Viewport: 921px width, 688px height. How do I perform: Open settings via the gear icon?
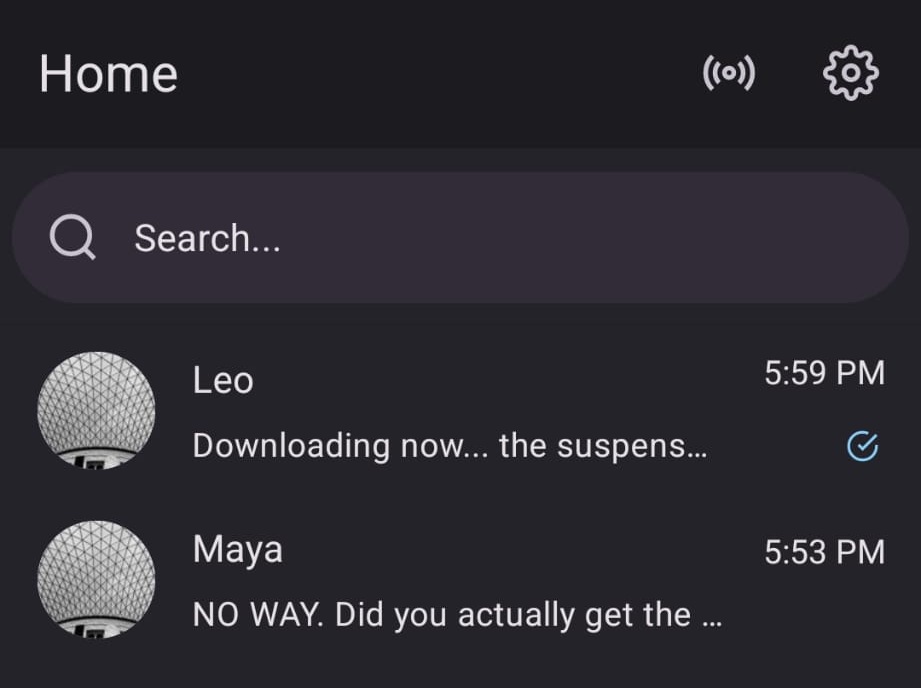(850, 74)
